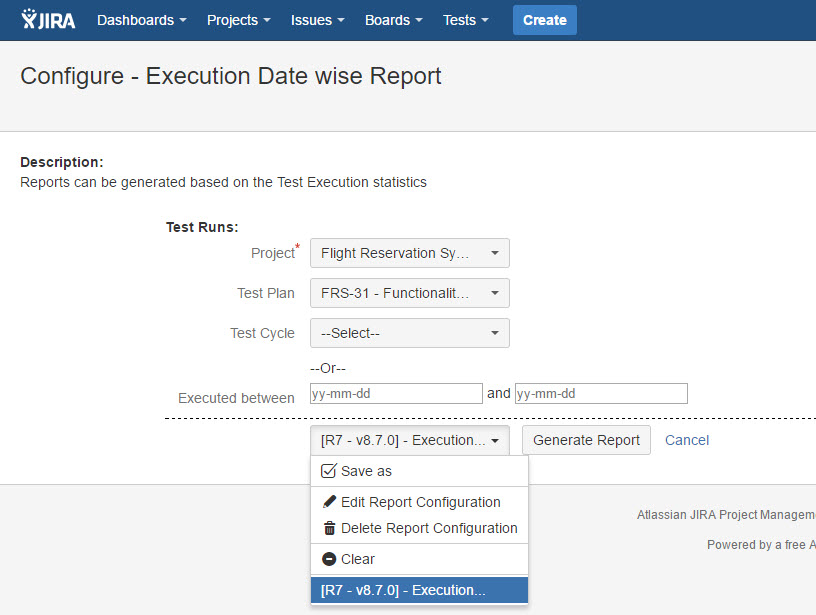Expand the Project dropdown Flight Reservation System
This screenshot has height=615, width=816.
[x=409, y=253]
